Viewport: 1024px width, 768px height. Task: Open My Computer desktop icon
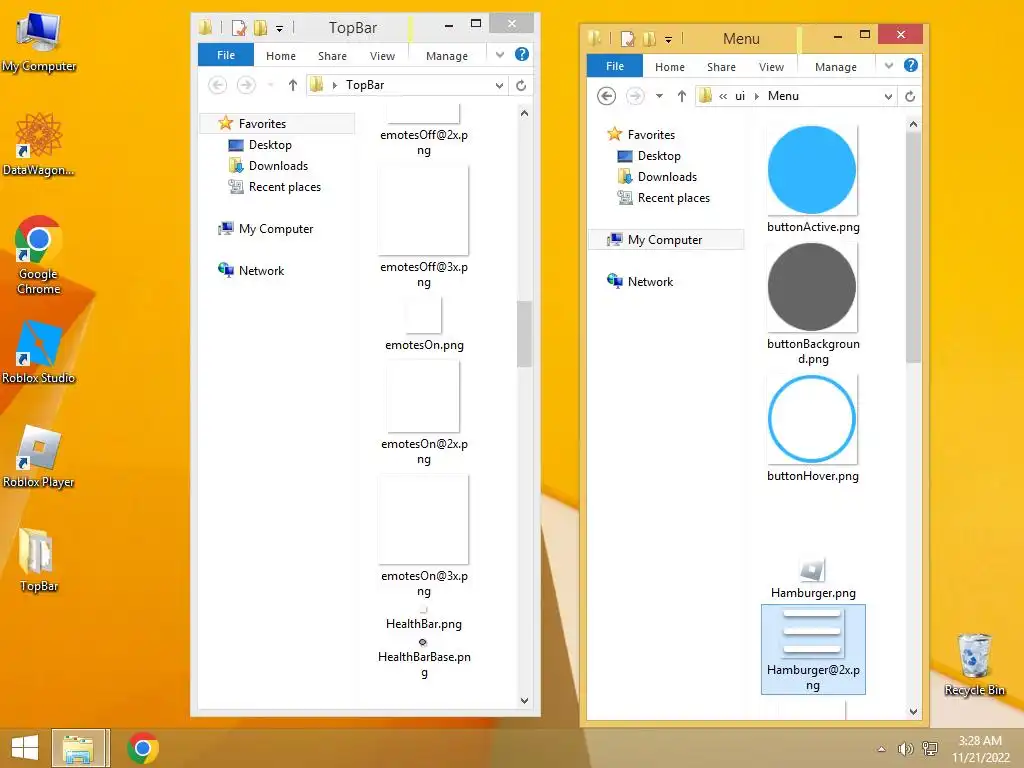pyautogui.click(x=39, y=41)
